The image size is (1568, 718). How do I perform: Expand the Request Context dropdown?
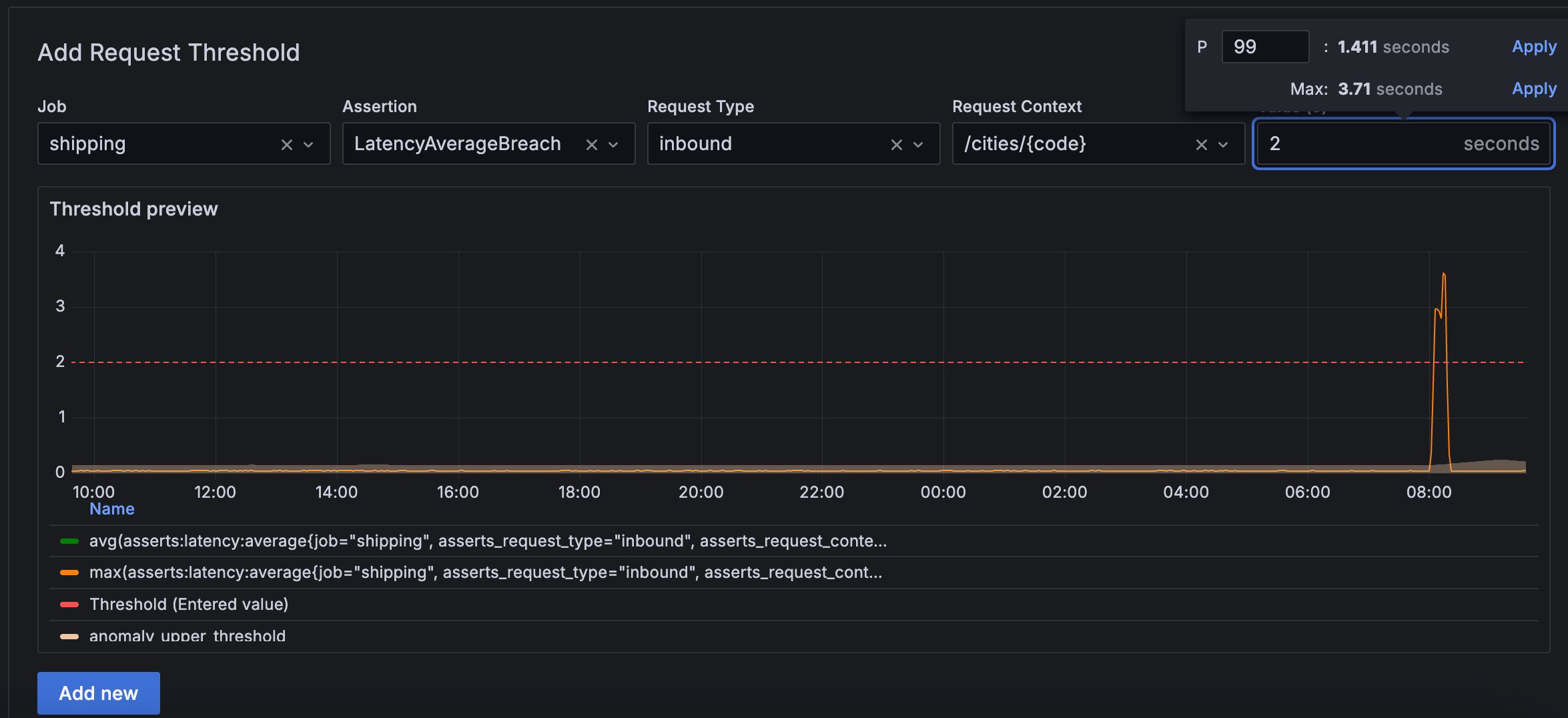pos(1224,143)
